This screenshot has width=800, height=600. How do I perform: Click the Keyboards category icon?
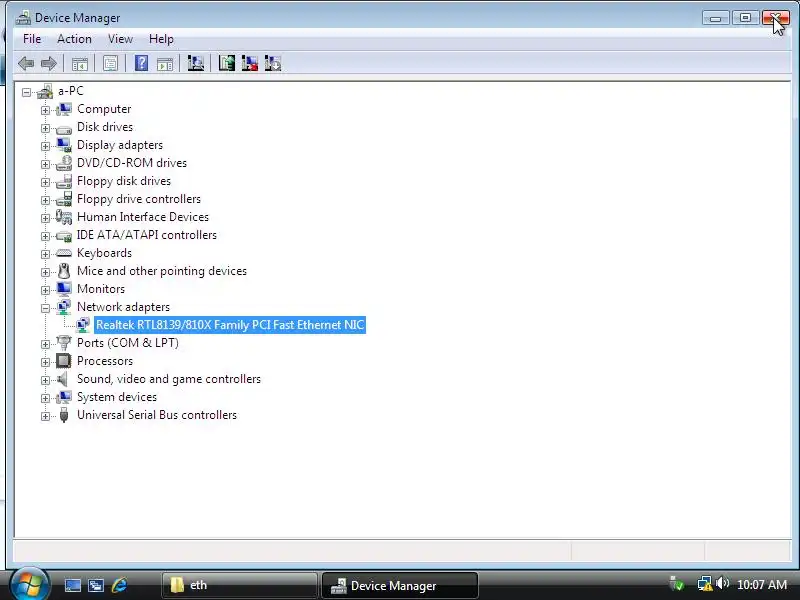tap(64, 253)
